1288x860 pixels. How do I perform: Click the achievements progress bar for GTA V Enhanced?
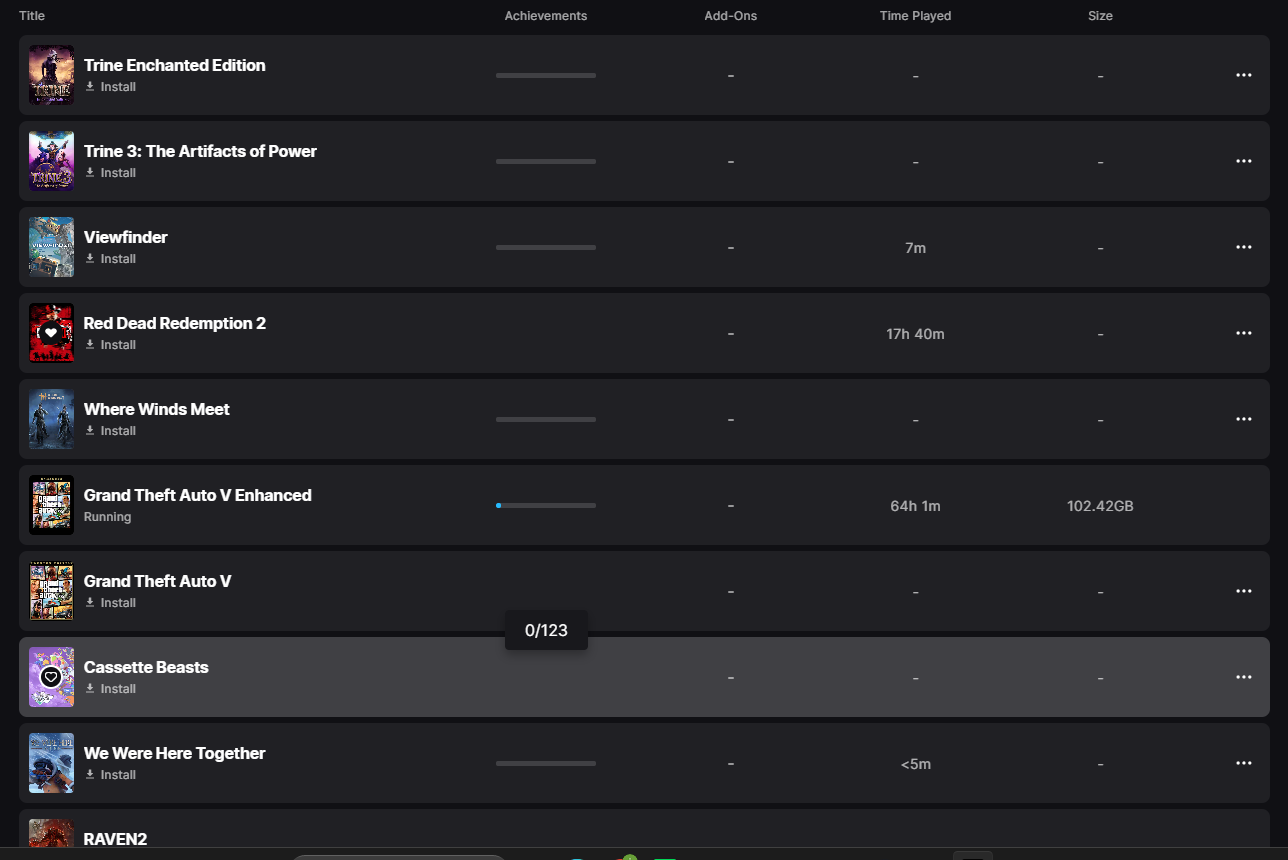coord(546,506)
